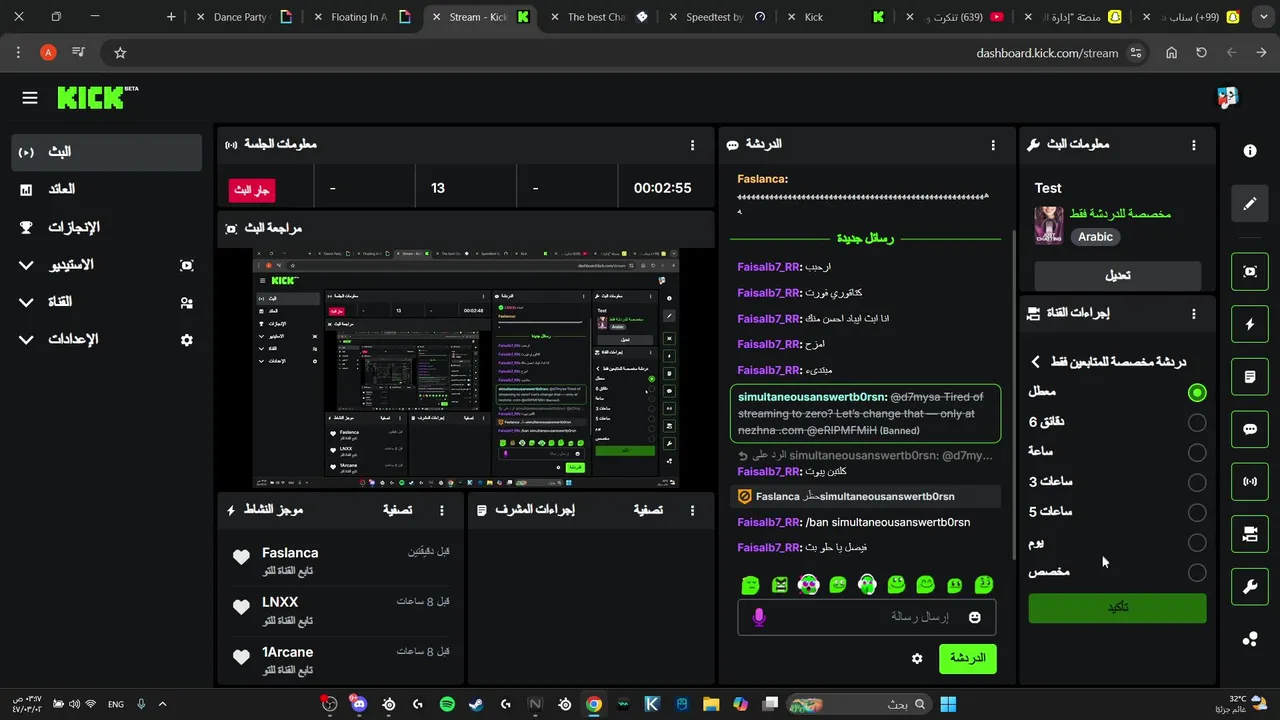This screenshot has height=720, width=1280.
Task: Select the 6 دقائق radio option
Action: click(x=1197, y=423)
